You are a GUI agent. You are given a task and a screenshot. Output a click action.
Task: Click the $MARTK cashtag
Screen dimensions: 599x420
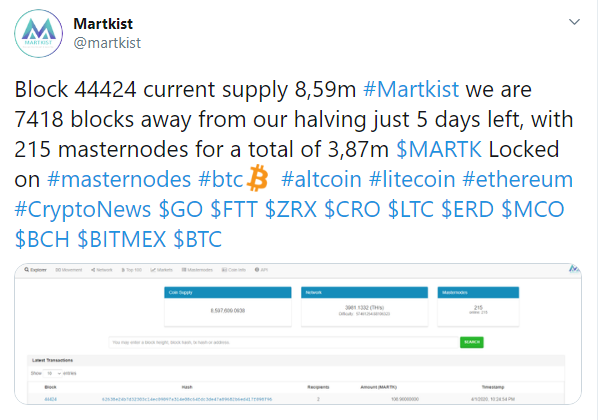tap(439, 149)
